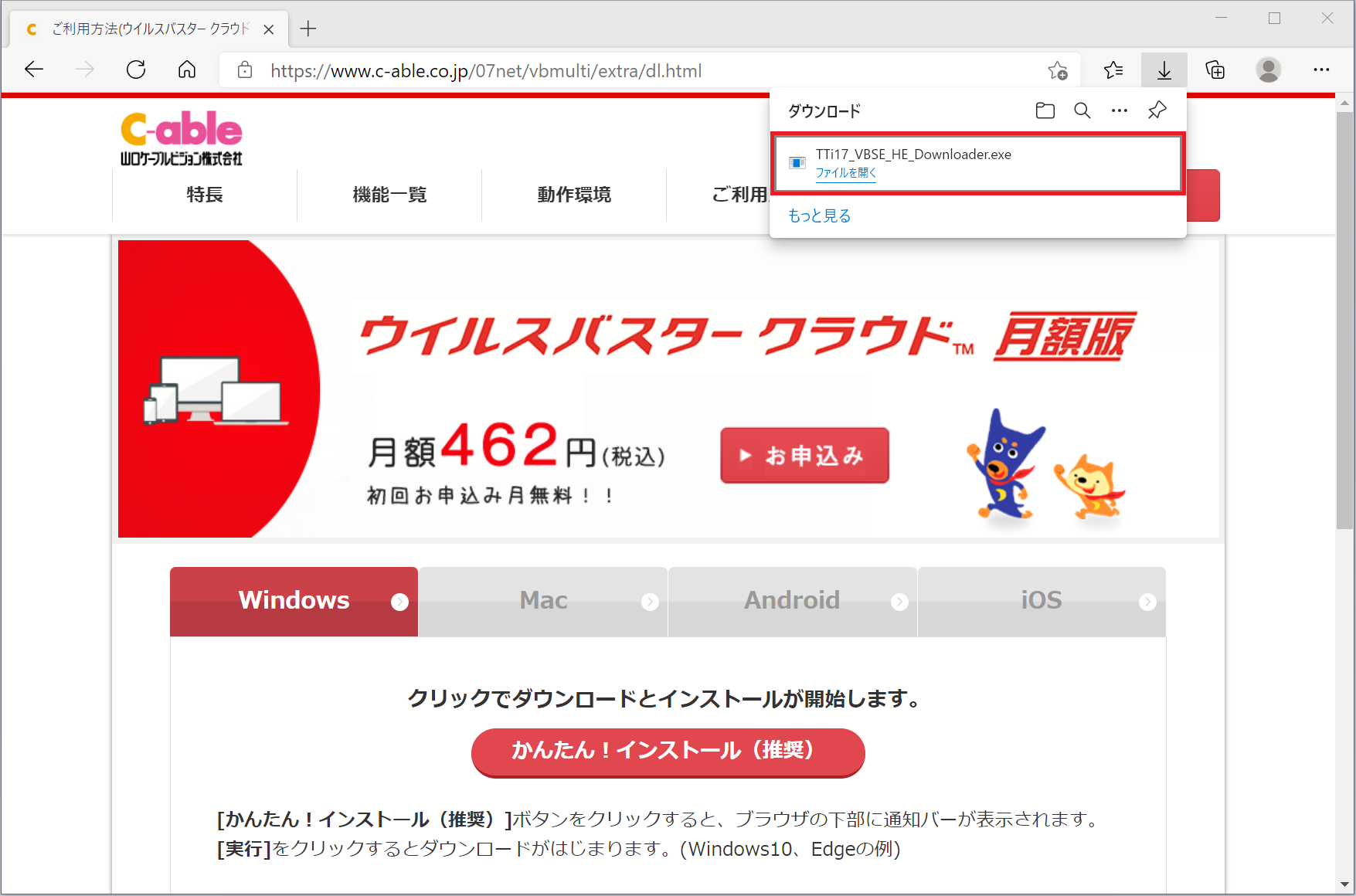1356x896 pixels.
Task: Close the current browser tab
Action: [269, 29]
